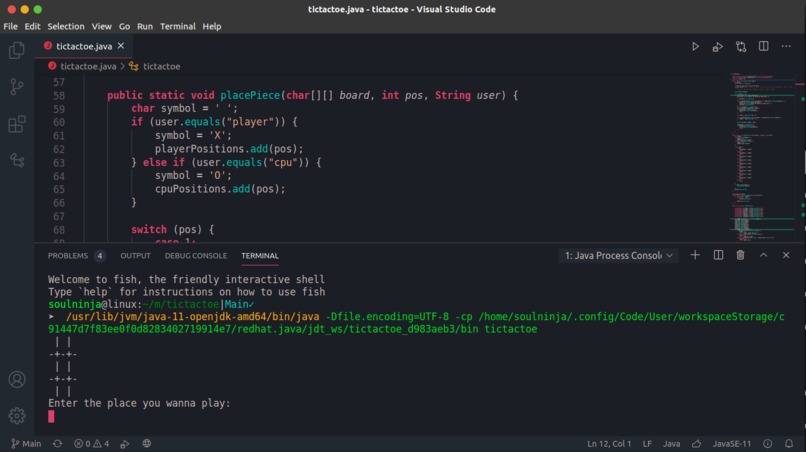
Task: Click 'Enter the place you wanna play:' text
Action: 139,403
